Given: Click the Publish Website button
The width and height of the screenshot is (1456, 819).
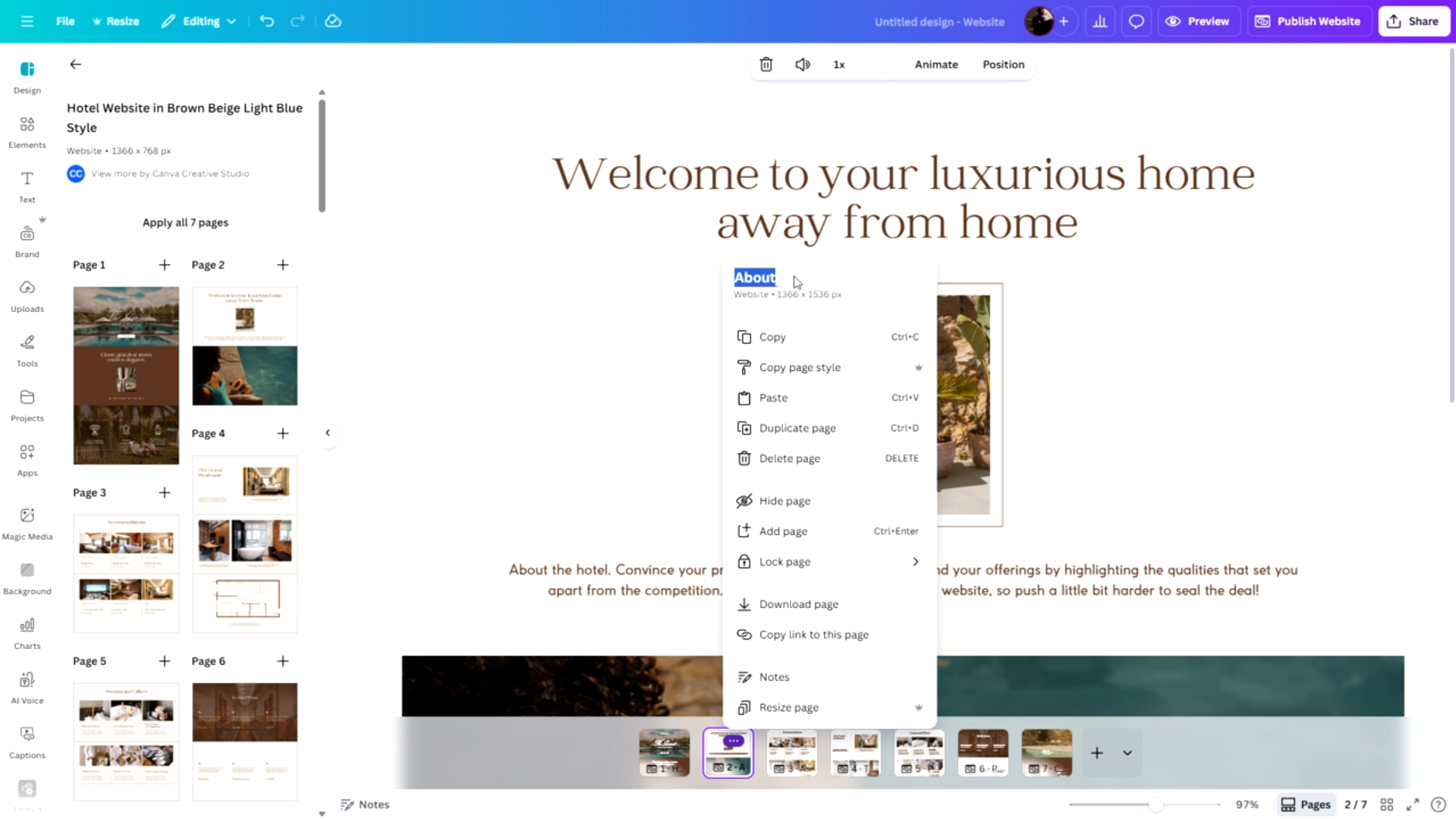Looking at the screenshot, I should coord(1308,21).
